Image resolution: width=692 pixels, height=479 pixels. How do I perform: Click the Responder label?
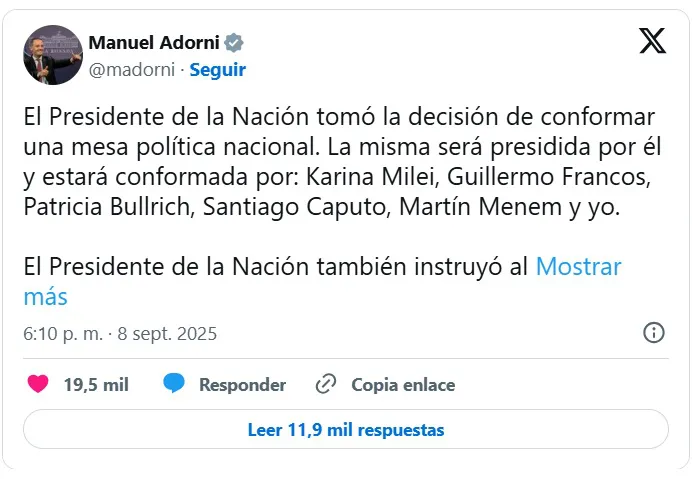click(242, 384)
